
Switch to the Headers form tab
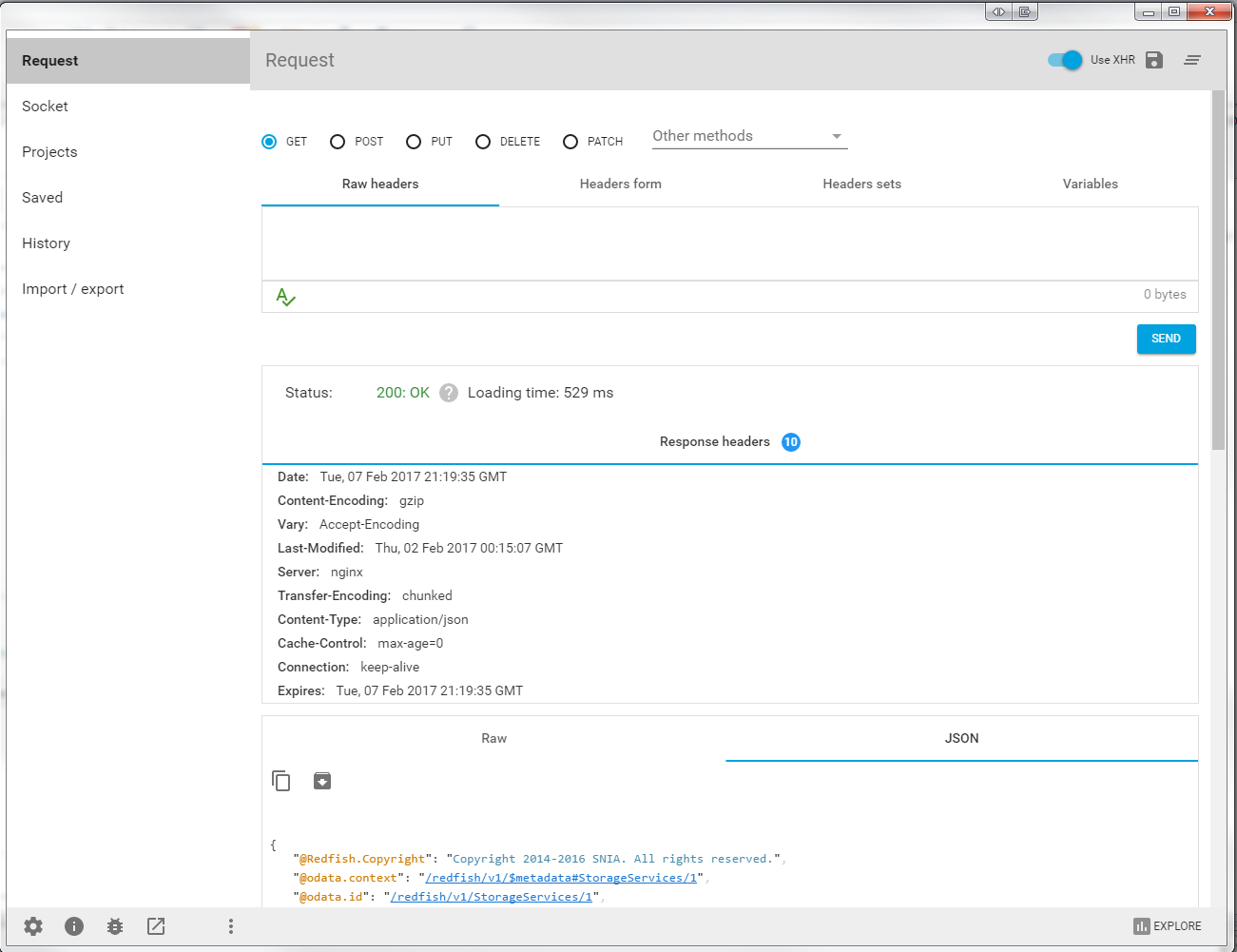pos(620,185)
